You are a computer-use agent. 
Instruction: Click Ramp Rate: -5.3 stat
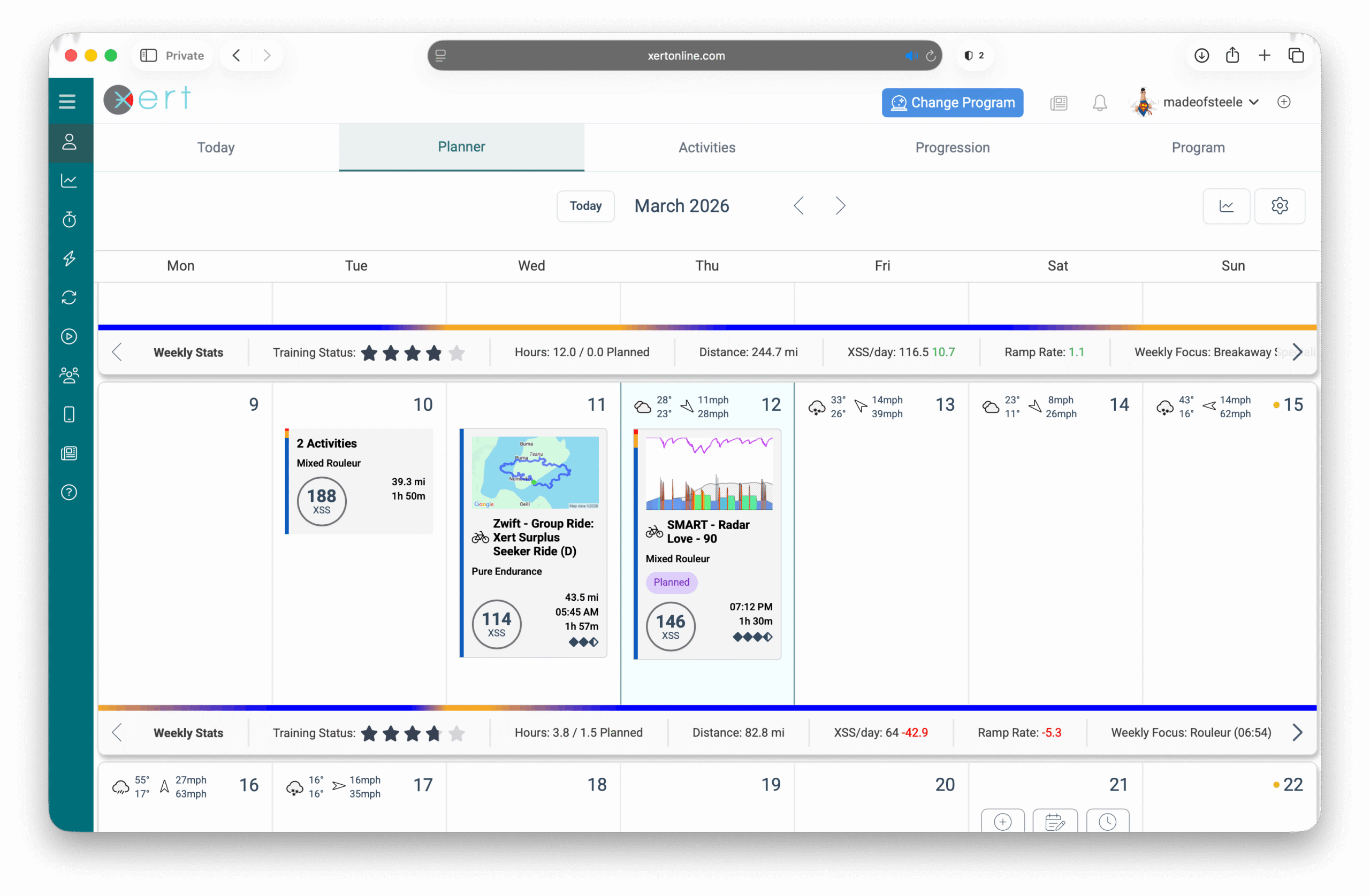tap(1019, 732)
